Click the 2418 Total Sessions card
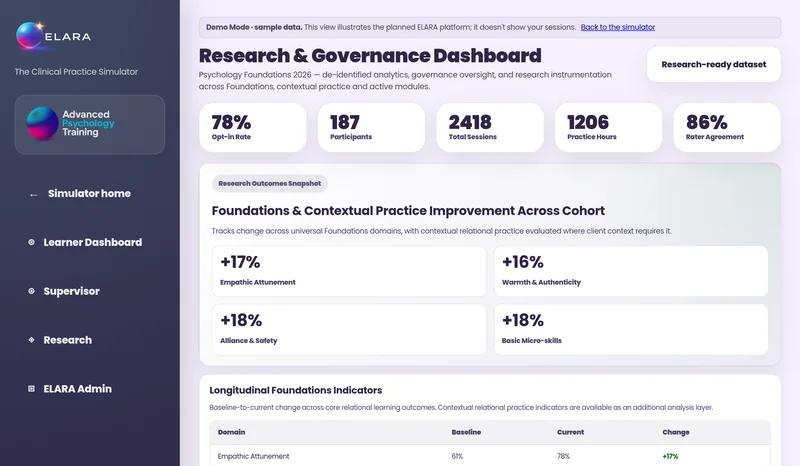800x466 pixels. [490, 128]
